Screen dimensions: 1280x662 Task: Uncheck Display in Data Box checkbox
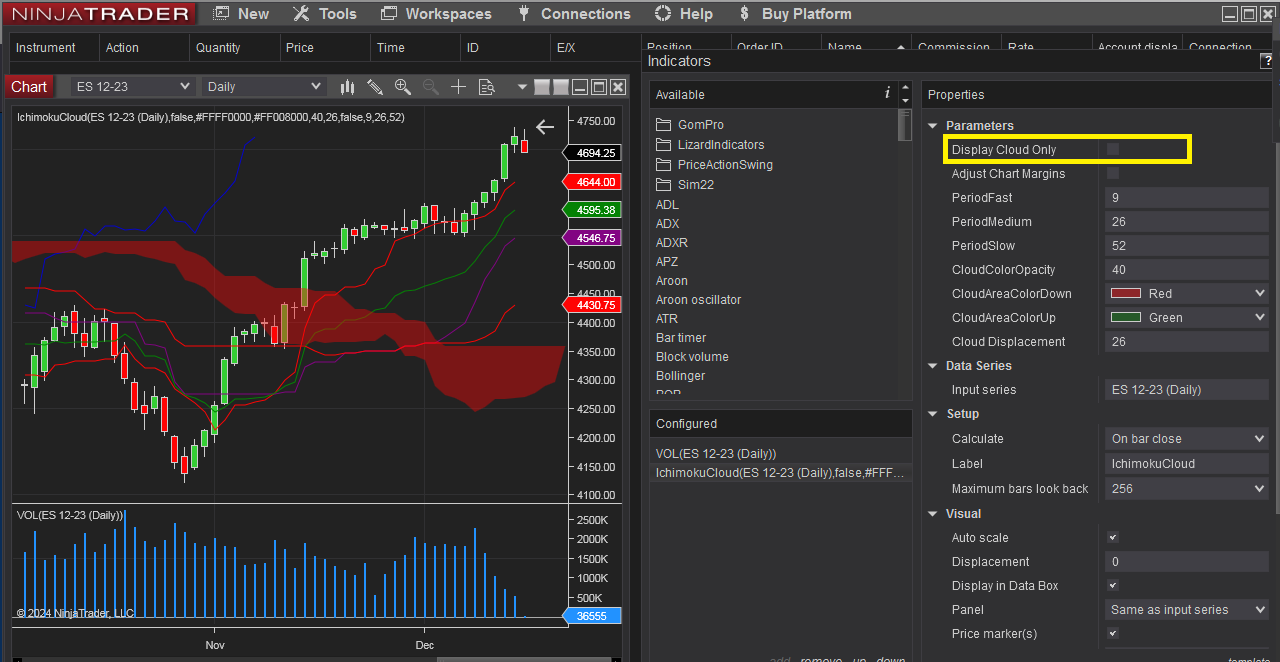click(1113, 586)
